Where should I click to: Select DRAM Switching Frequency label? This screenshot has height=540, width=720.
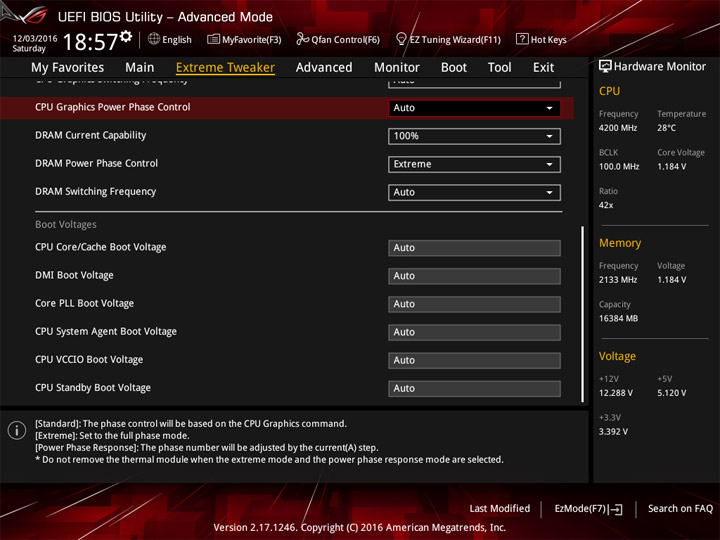(x=96, y=191)
